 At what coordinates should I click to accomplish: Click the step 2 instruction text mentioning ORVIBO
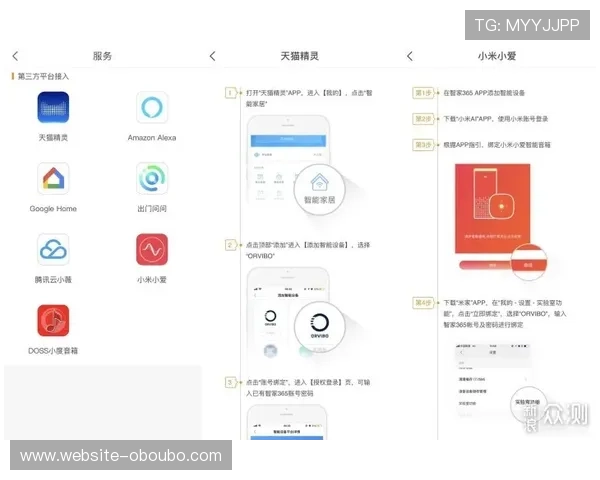pos(308,250)
